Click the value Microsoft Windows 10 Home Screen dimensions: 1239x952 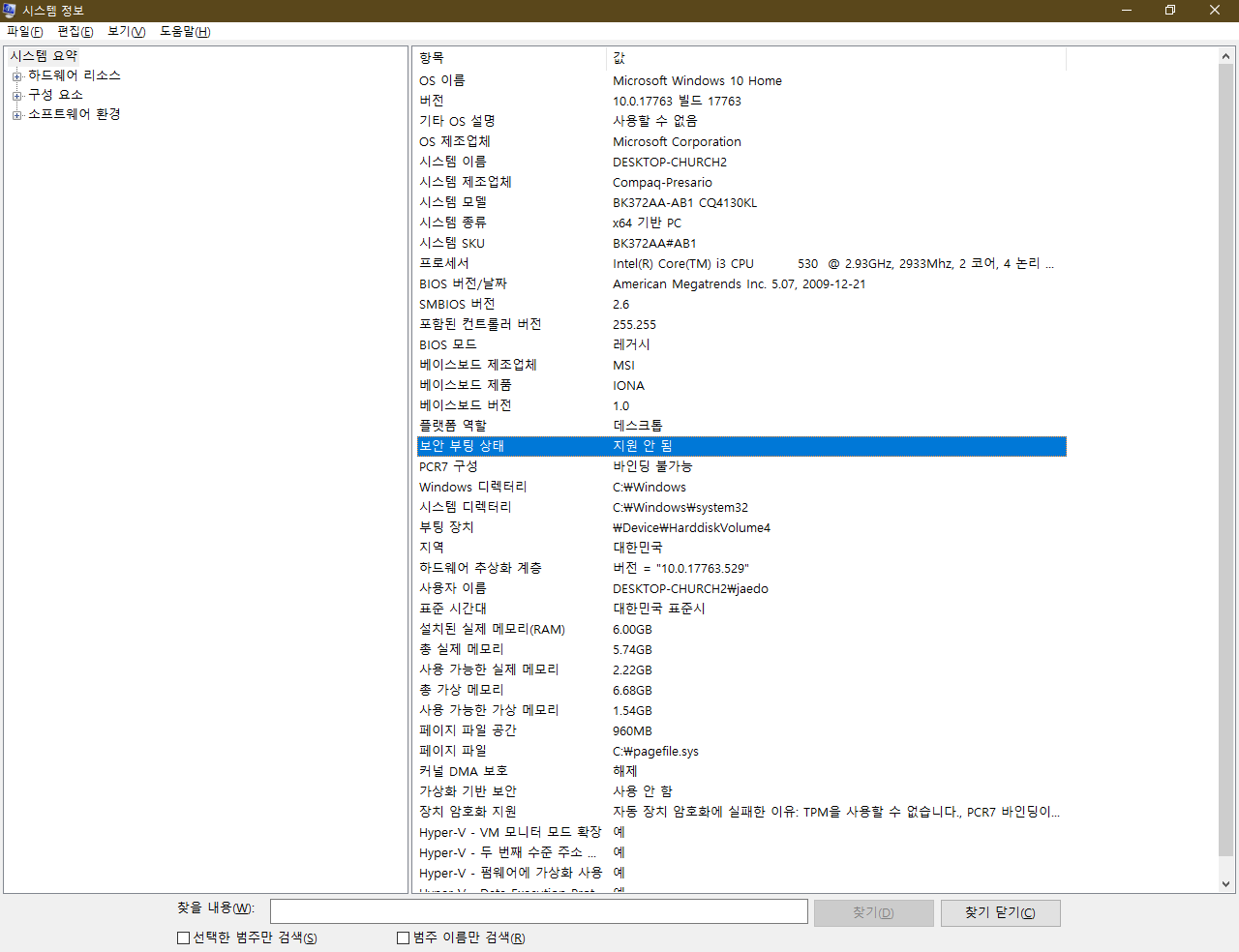(697, 81)
